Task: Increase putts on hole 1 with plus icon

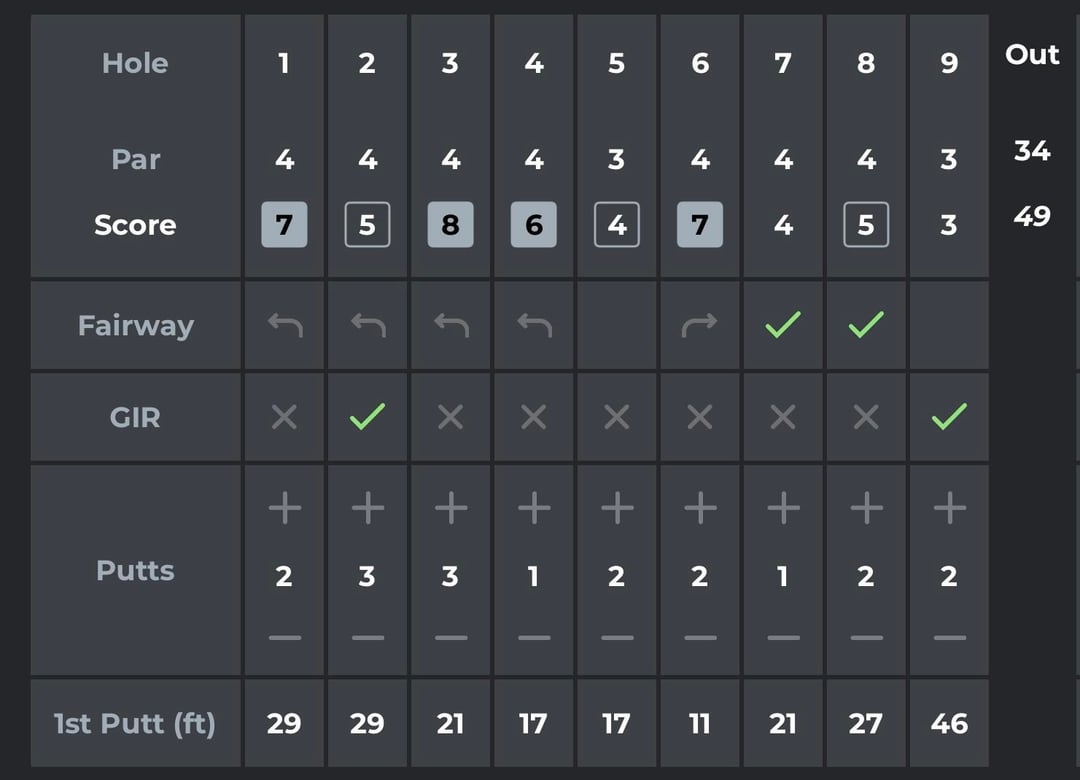Action: tap(284, 509)
